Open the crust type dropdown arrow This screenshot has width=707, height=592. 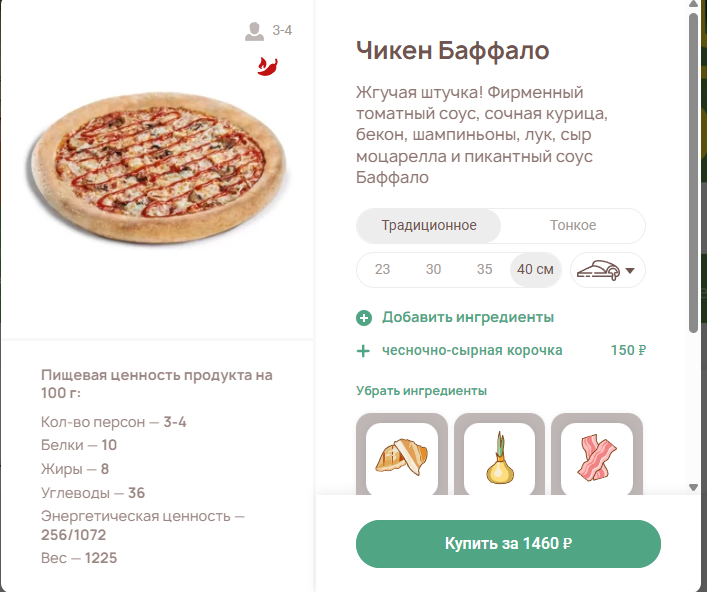630,270
